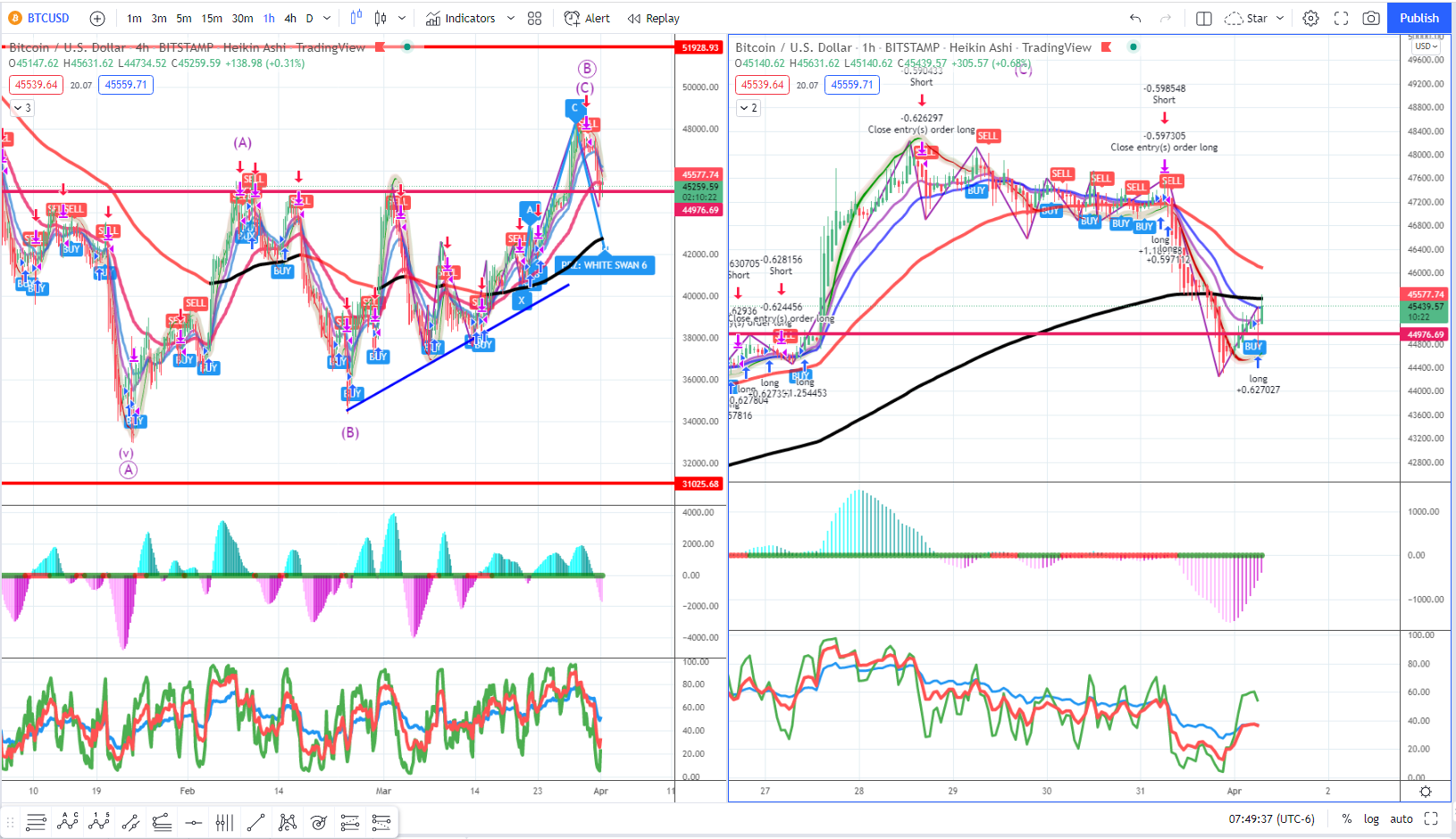
Task: Click the left chart sell price 45539.64
Action: click(36, 85)
